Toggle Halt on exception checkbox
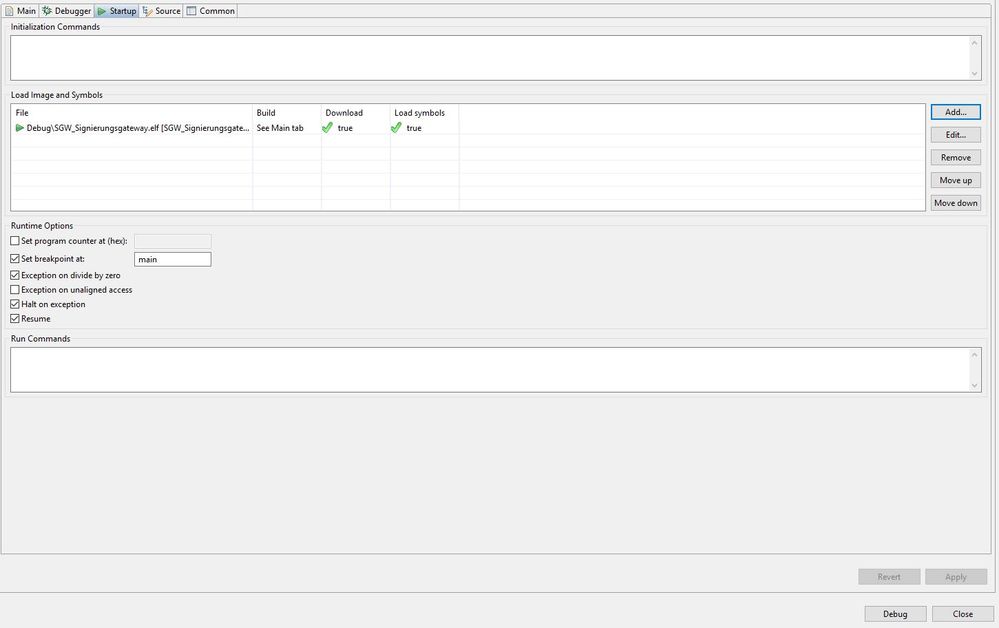 coord(15,304)
